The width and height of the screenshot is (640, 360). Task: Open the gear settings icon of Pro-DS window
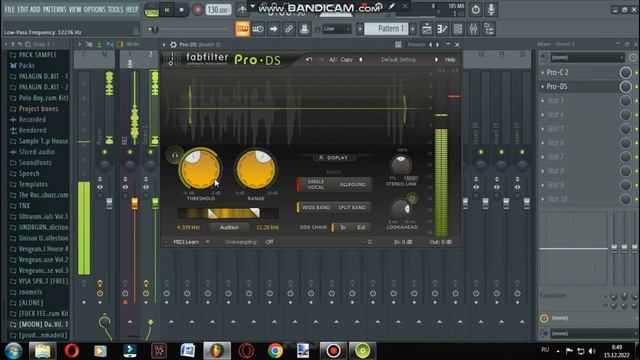(173, 44)
